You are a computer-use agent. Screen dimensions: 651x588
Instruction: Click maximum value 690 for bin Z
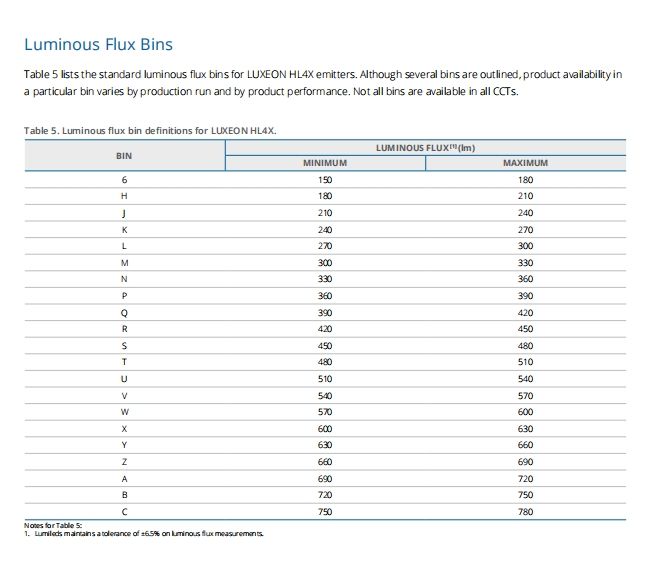[526, 462]
